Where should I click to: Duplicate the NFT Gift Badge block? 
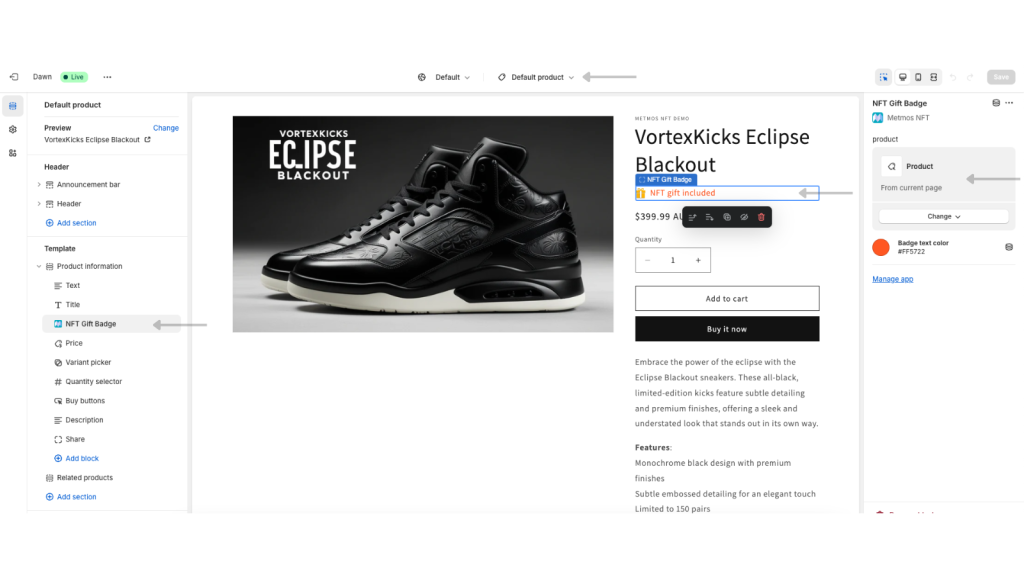727,217
